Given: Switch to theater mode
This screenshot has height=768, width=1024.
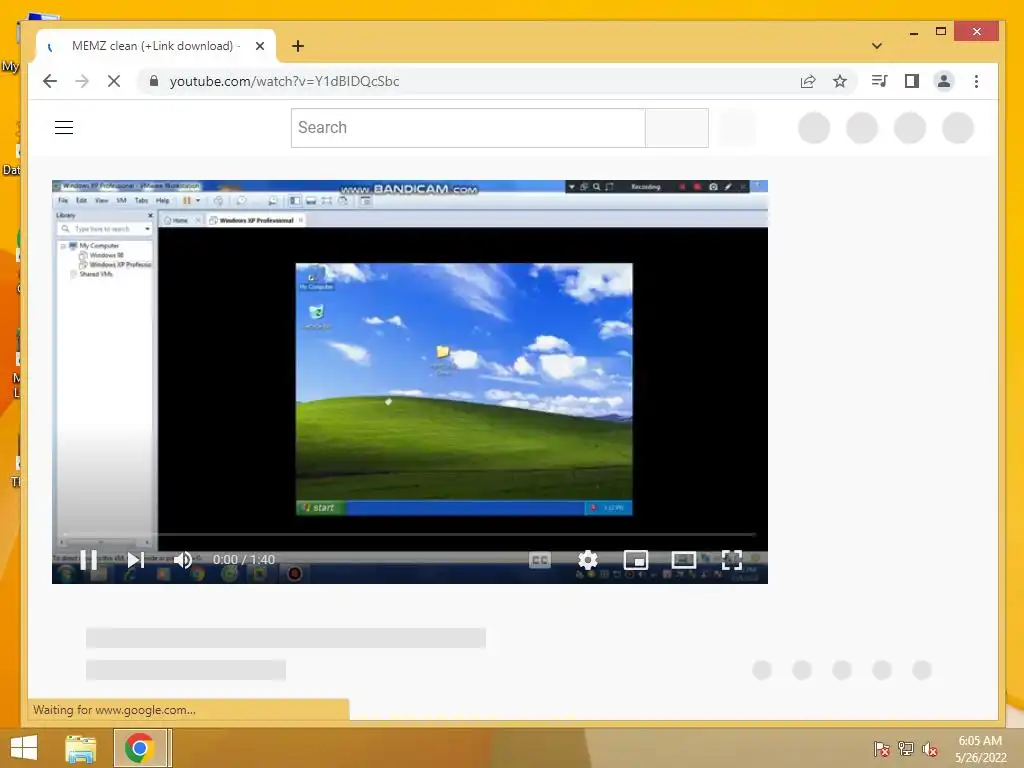Looking at the screenshot, I should point(684,560).
